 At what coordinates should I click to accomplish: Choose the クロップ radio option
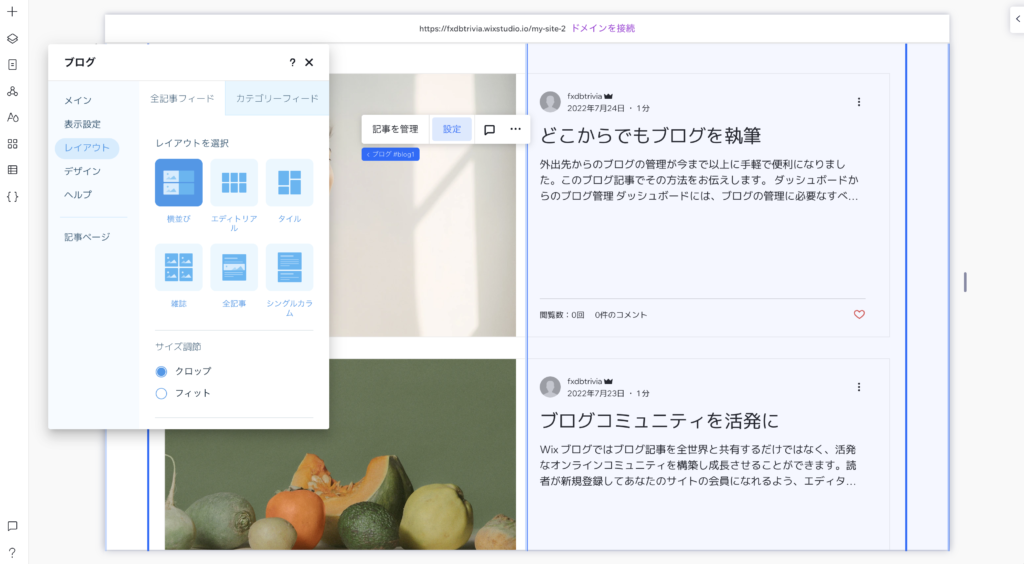click(161, 371)
